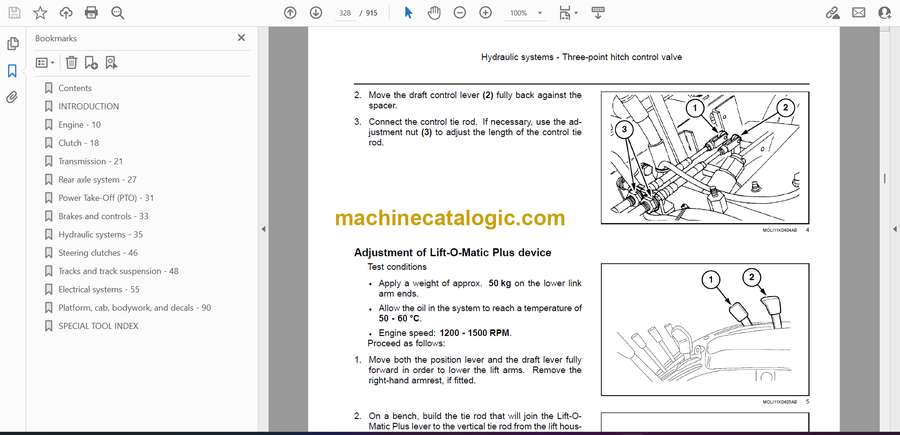Choose the Selection arrow tool
The image size is (900, 435).
click(x=408, y=13)
